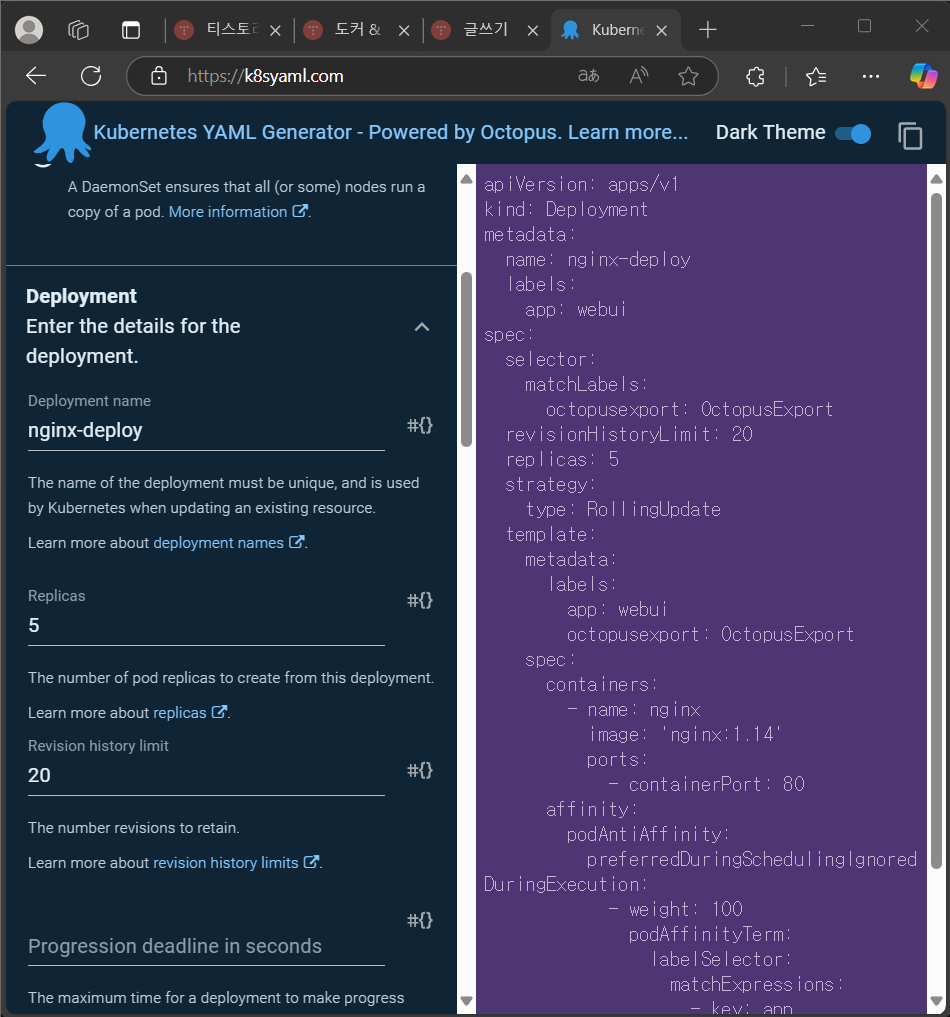Screen dimensions: 950x1017
Task: Edit the Deployment name field nginx-deploy
Action: (x=206, y=431)
